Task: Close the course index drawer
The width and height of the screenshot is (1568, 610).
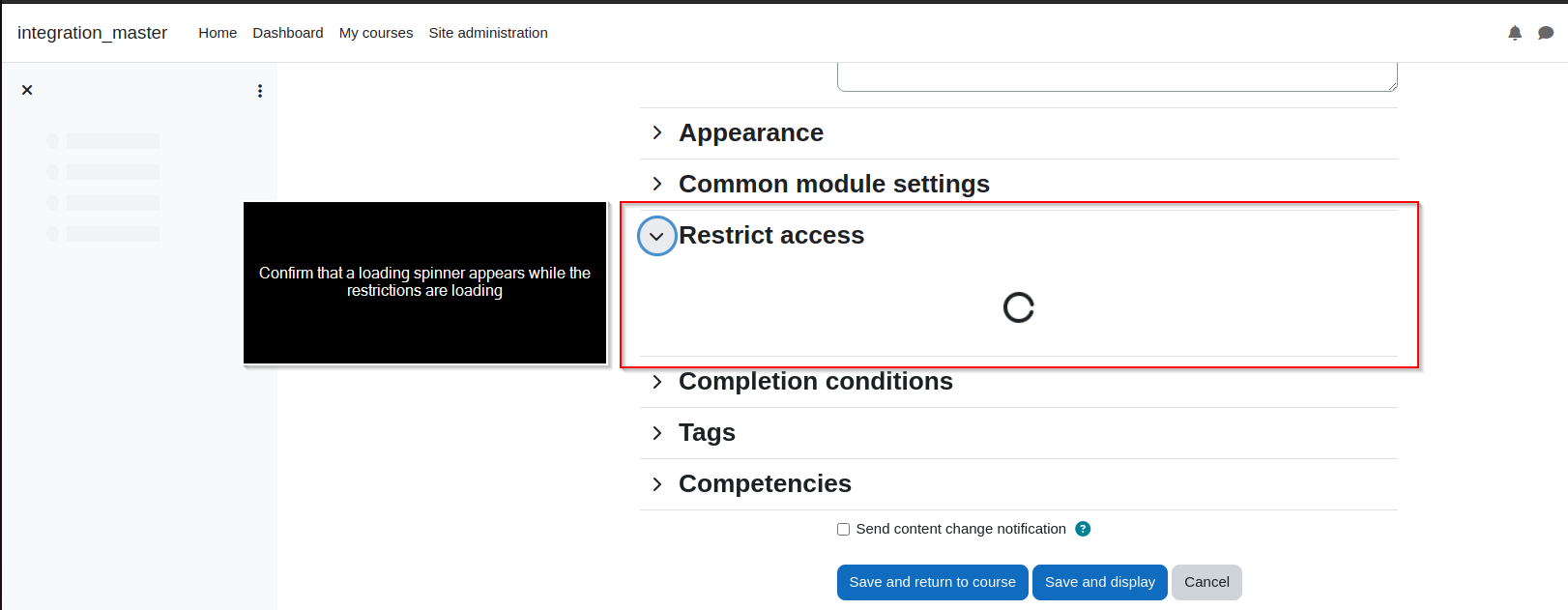Action: [27, 90]
